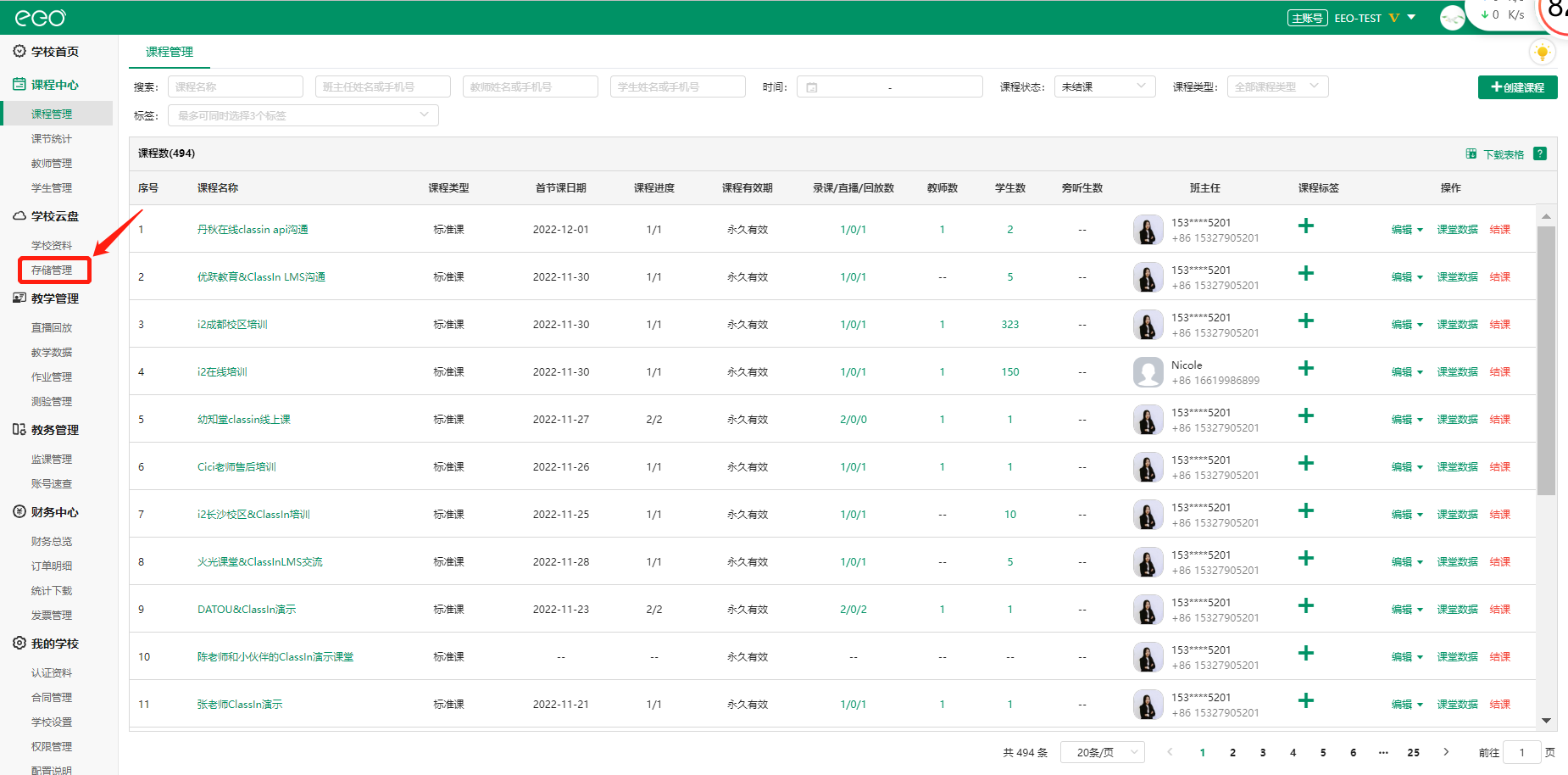Click the table scrollbar down arrow
1568x775 pixels.
[1546, 721]
